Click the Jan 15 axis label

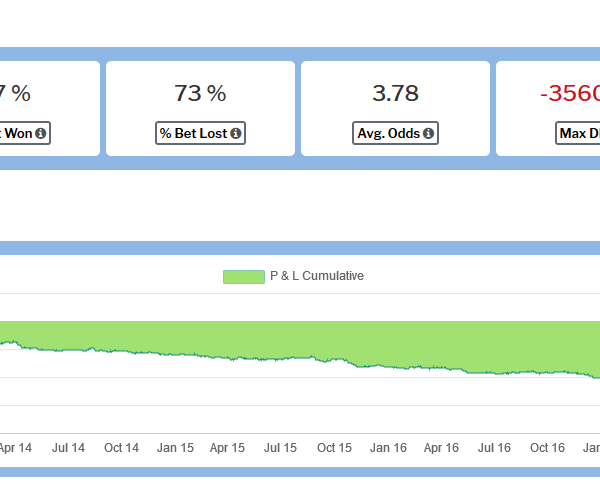(x=175, y=448)
